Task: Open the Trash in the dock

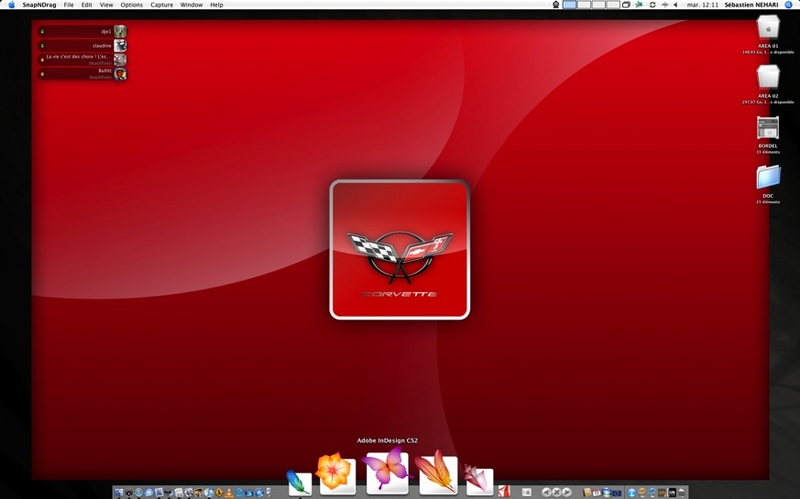Action: [682, 492]
